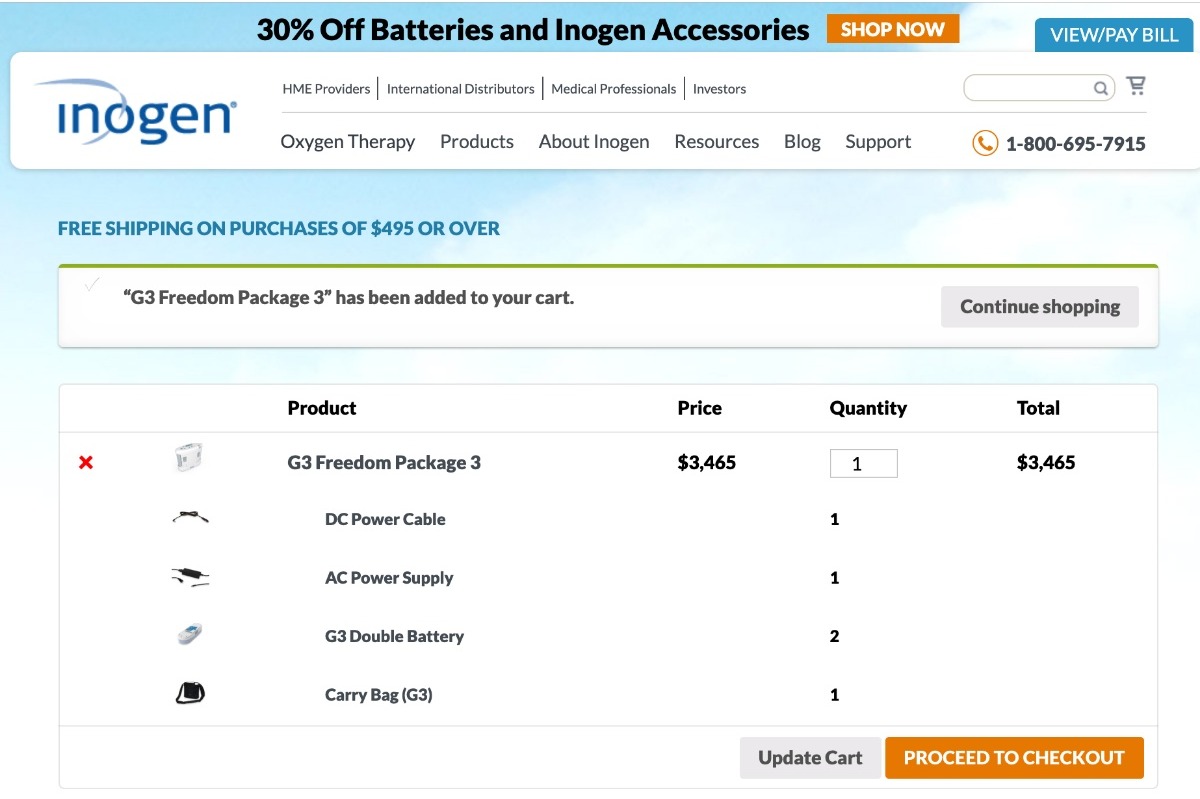
Task: Click the 30% Off Batteries banner text
Action: (x=533, y=30)
